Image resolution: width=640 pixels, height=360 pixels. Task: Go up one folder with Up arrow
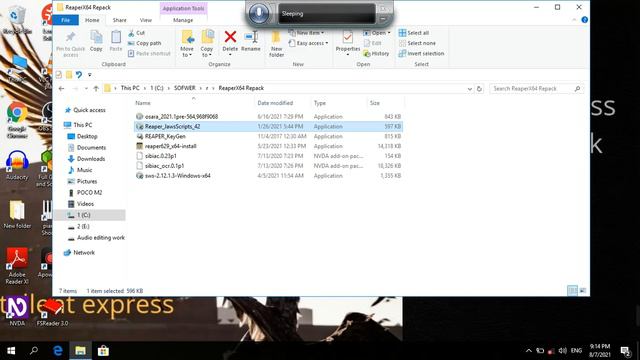[x=96, y=88]
